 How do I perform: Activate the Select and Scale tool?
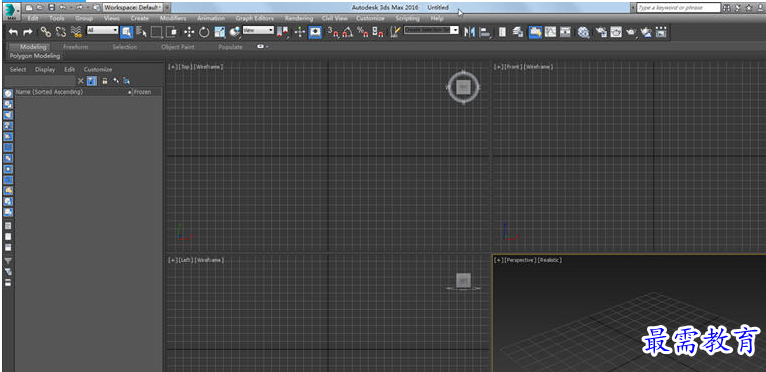point(220,32)
